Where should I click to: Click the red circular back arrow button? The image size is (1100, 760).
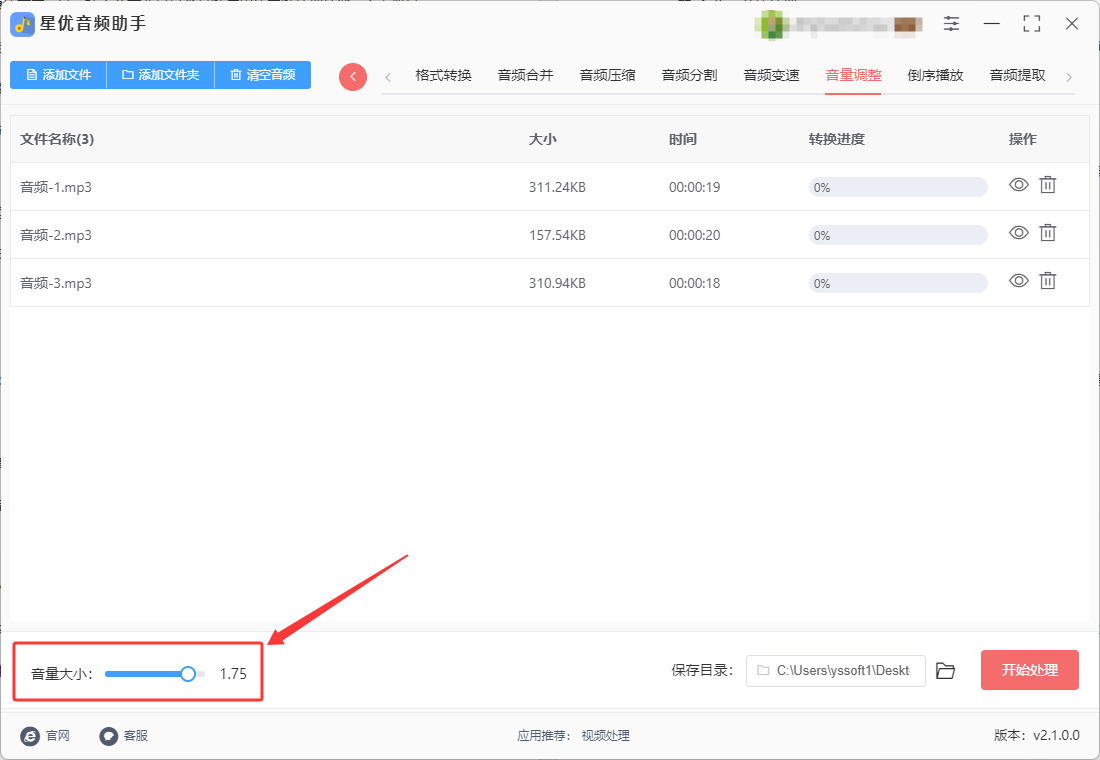pos(353,76)
